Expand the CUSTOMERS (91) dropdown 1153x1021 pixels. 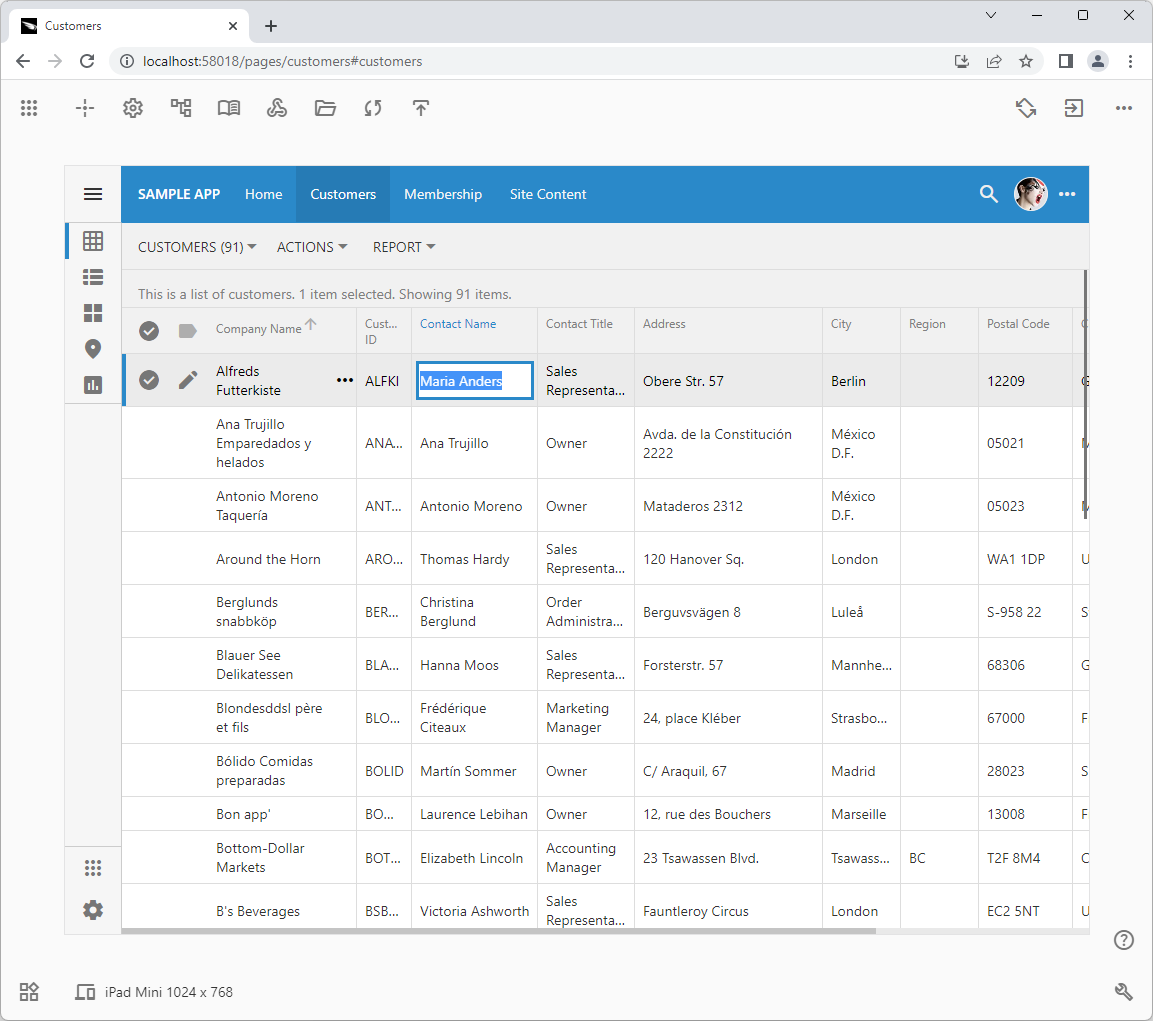pyautogui.click(x=197, y=247)
